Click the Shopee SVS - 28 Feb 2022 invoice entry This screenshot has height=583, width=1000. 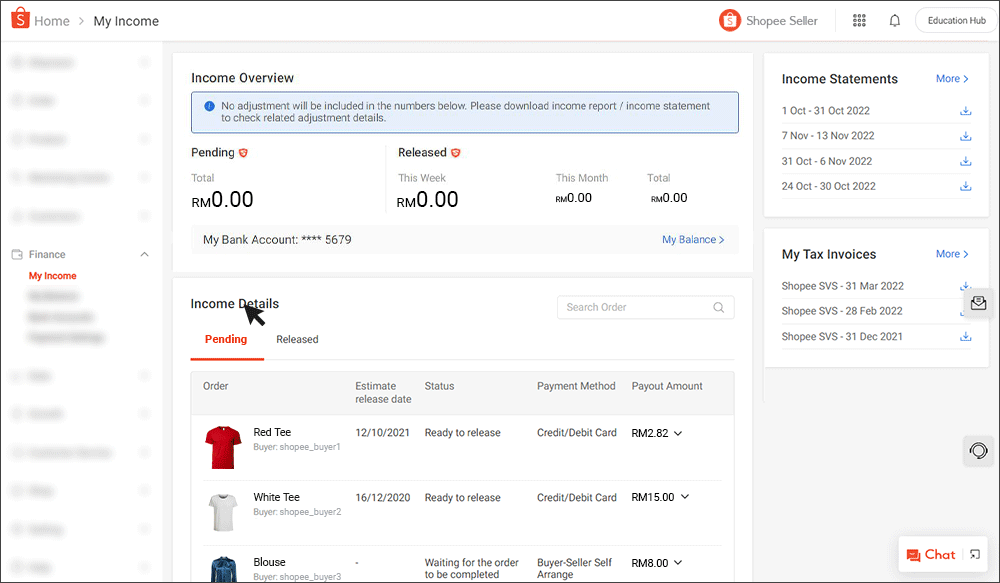[842, 311]
